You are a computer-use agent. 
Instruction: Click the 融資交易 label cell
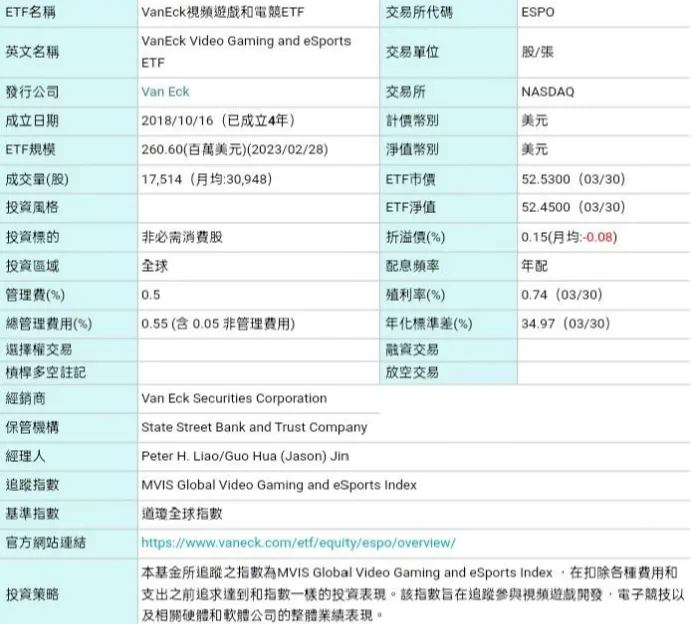pyautogui.click(x=448, y=350)
